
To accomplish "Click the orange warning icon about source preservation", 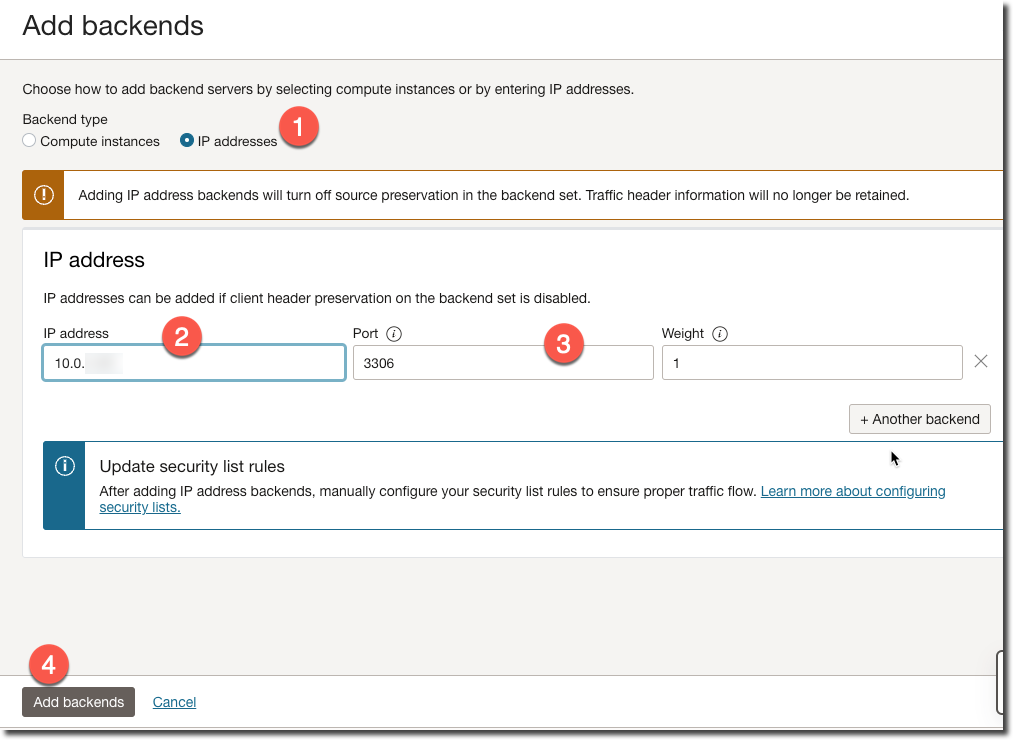I will (41, 194).
